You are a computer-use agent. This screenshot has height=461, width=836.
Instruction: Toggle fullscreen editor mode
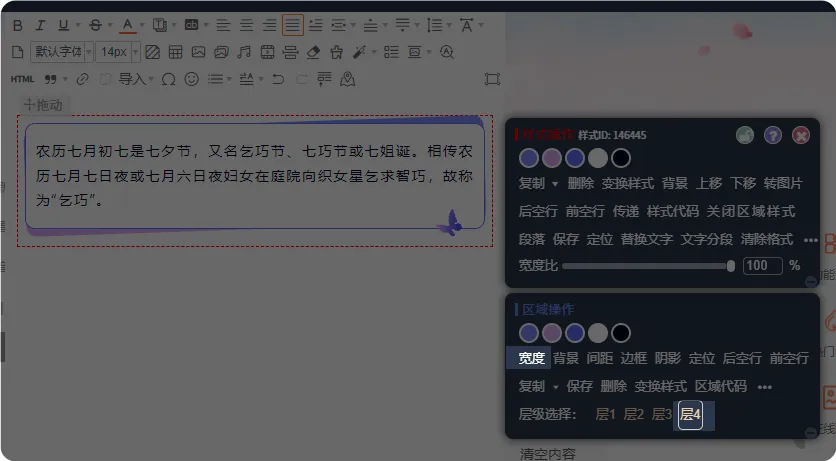point(492,79)
